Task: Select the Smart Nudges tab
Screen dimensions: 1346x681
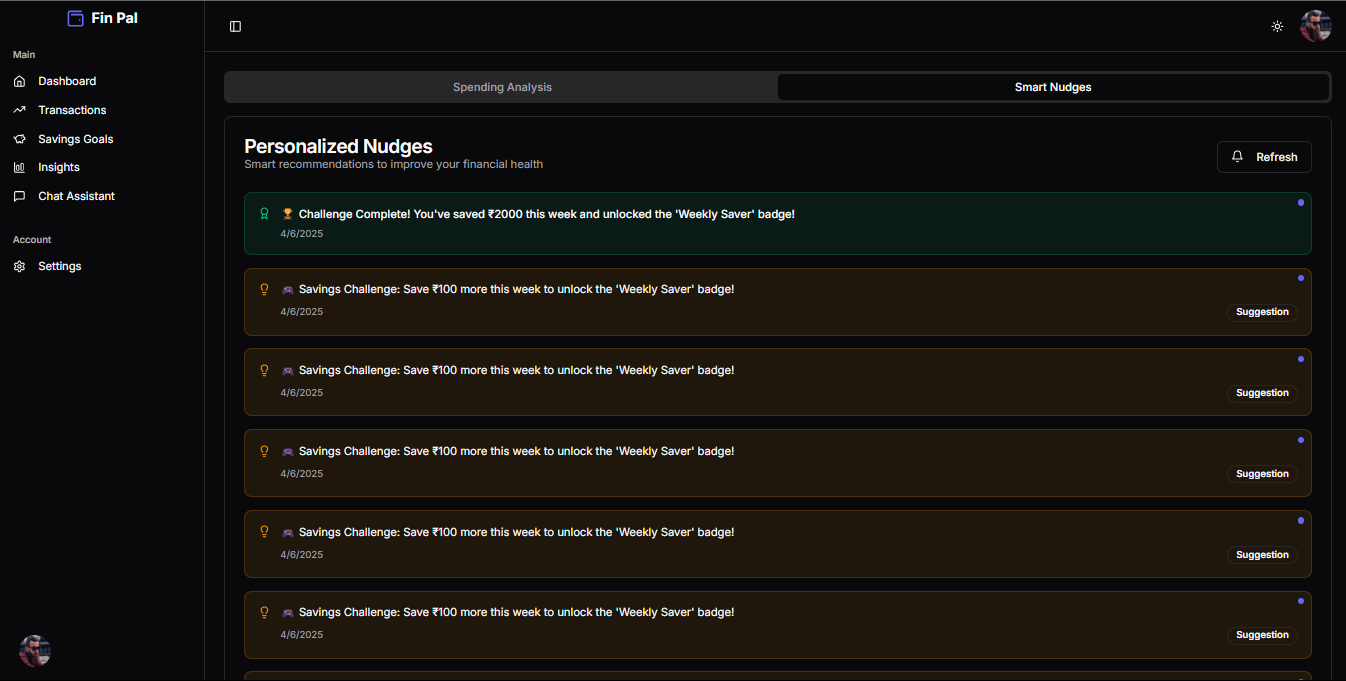Action: pos(1053,87)
